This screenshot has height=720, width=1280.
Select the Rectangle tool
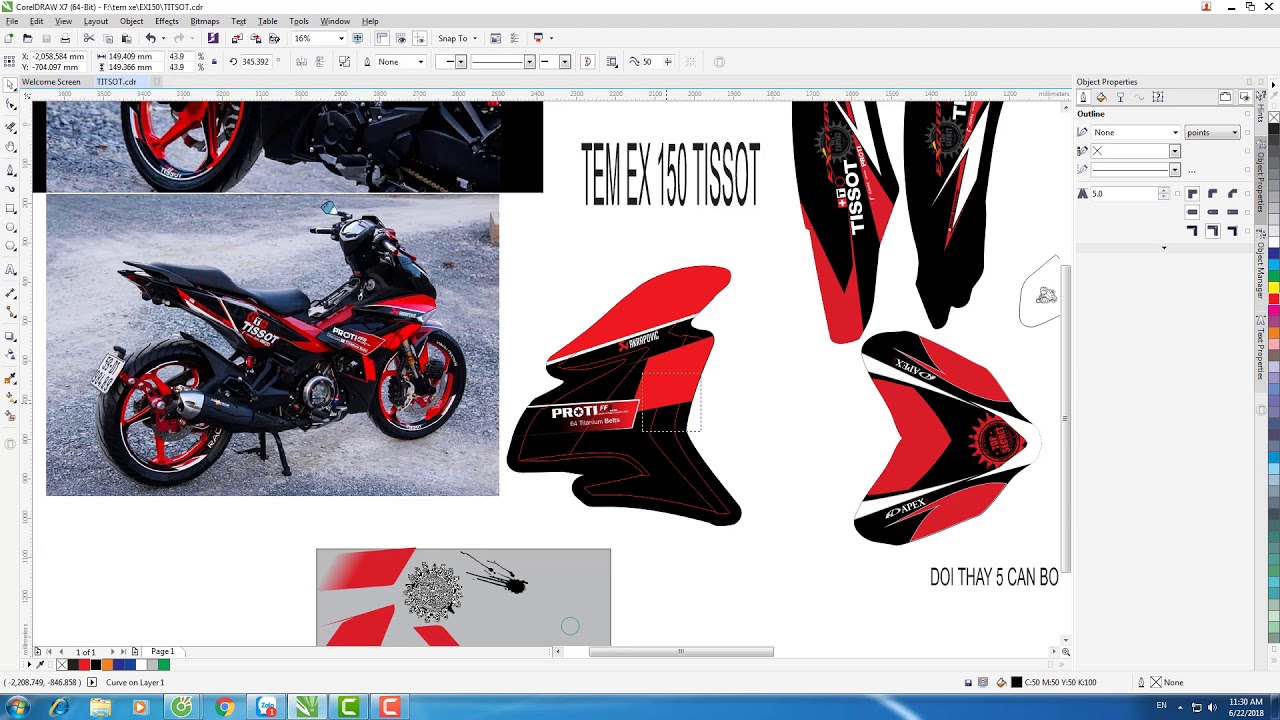point(11,208)
